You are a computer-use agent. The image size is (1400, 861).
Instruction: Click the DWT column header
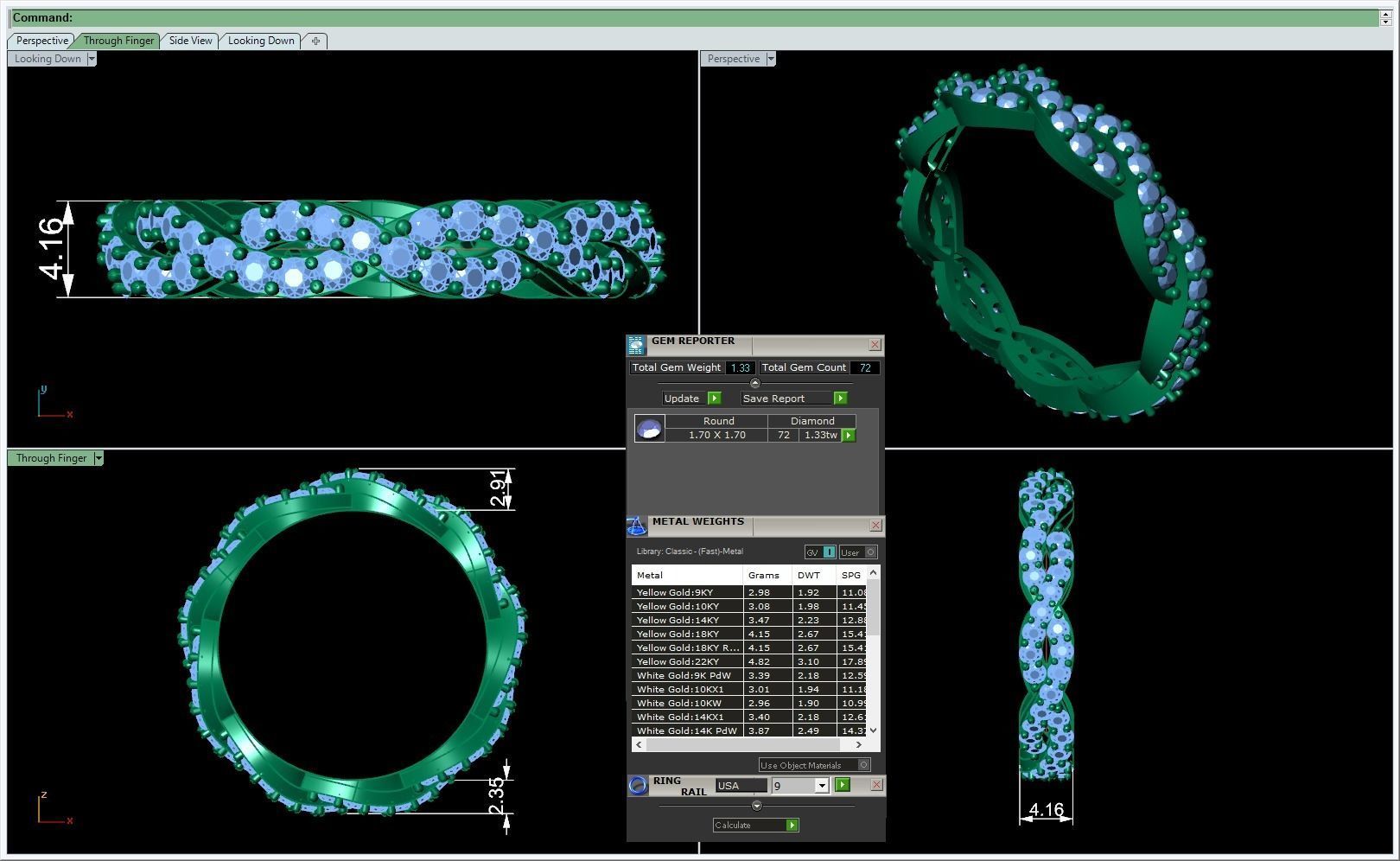814,575
